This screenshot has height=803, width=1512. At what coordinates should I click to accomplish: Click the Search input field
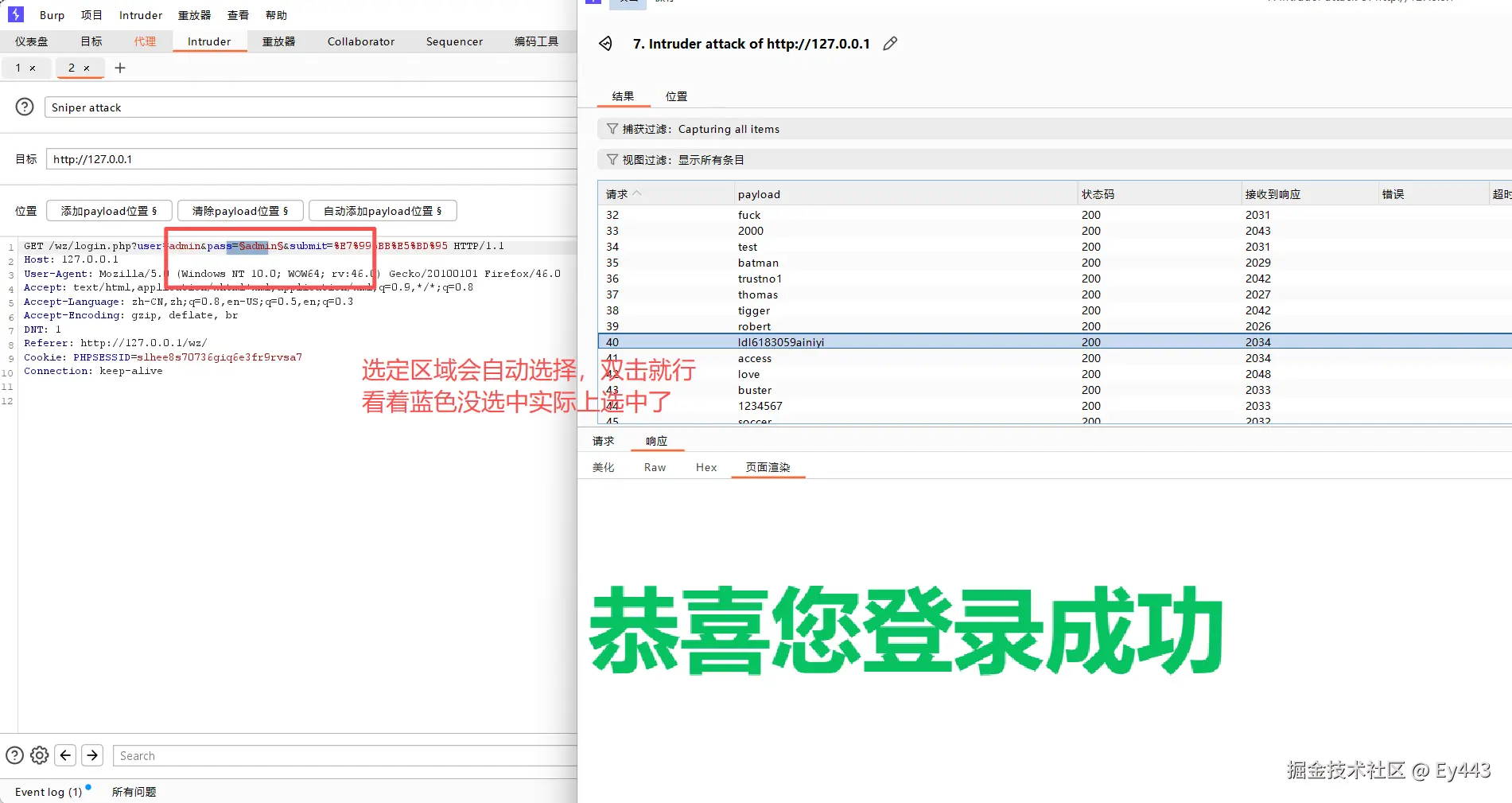click(x=344, y=756)
